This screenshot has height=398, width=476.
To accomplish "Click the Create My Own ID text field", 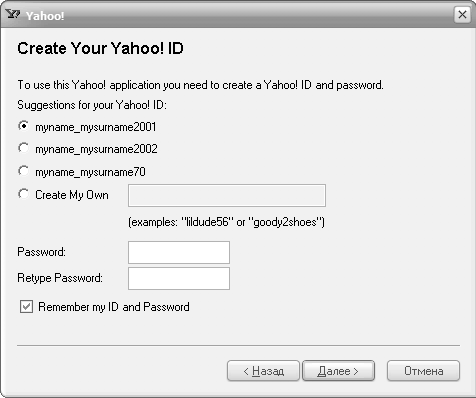I will (x=227, y=195).
